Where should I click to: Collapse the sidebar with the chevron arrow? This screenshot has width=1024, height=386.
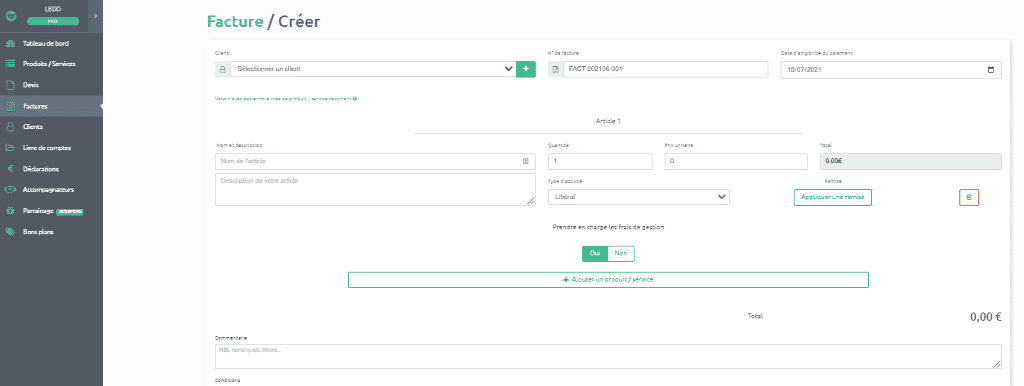click(x=95, y=16)
